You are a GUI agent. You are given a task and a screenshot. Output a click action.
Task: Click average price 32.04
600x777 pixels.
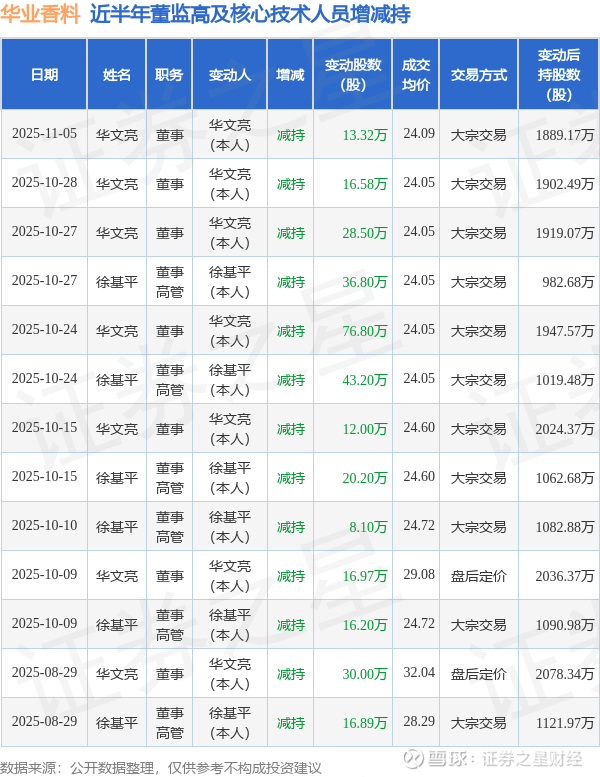[x=419, y=673]
